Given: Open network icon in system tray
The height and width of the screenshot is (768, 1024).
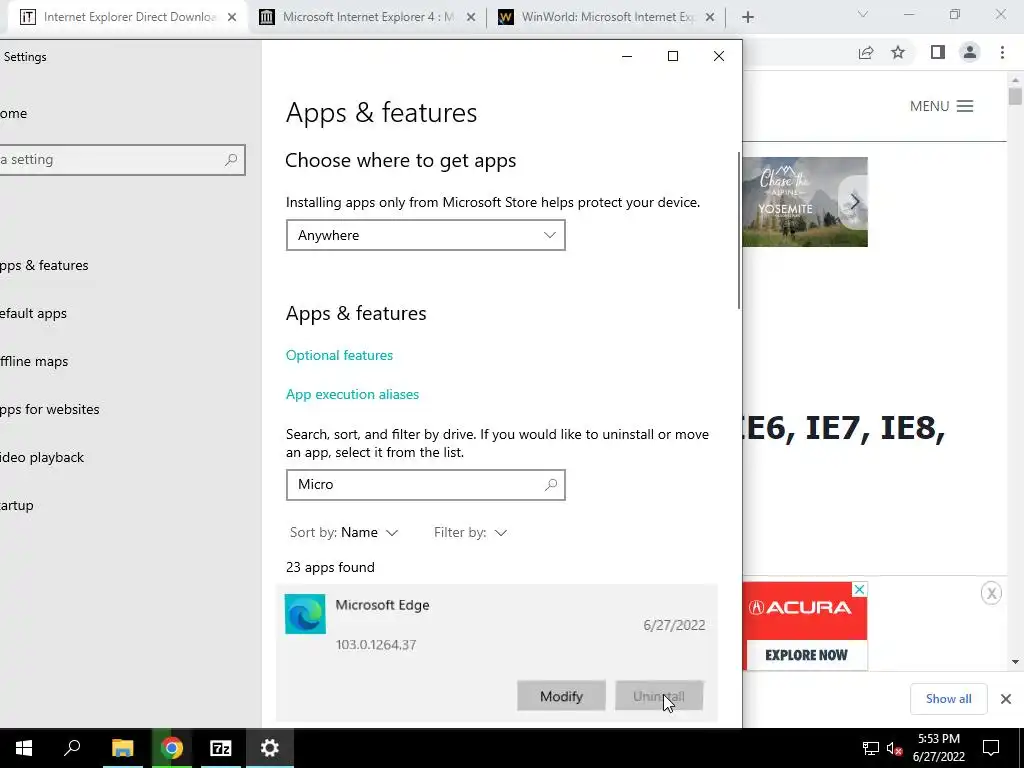Looking at the screenshot, I should [871, 748].
